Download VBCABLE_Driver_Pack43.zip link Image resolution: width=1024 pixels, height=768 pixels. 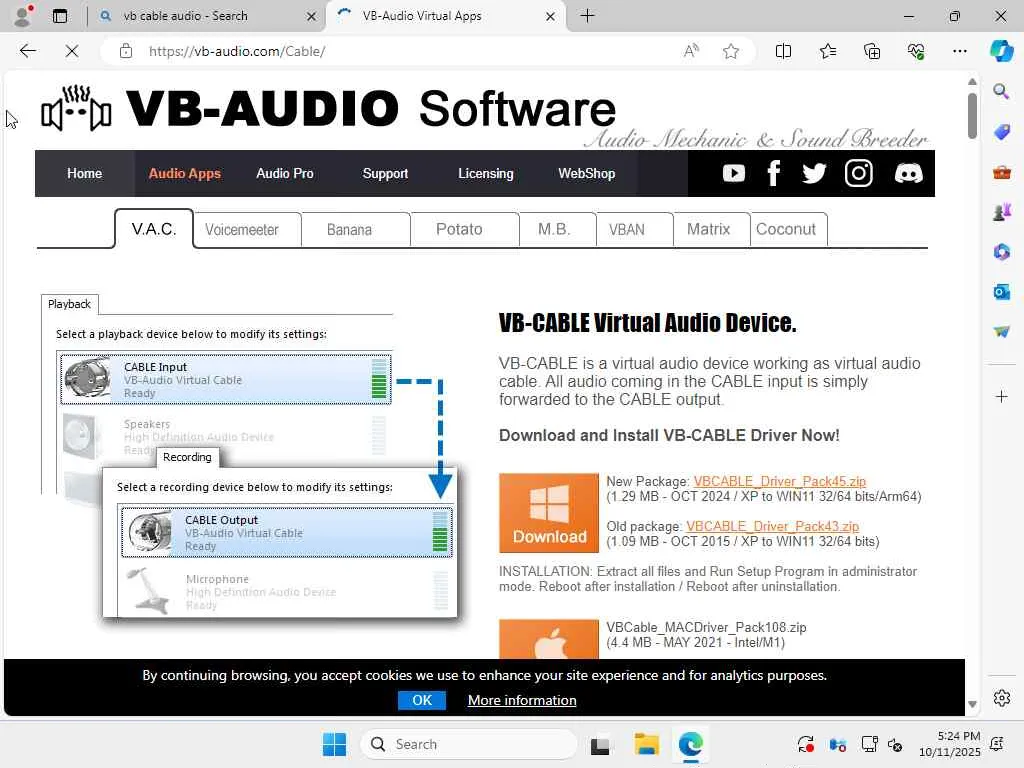point(773,526)
